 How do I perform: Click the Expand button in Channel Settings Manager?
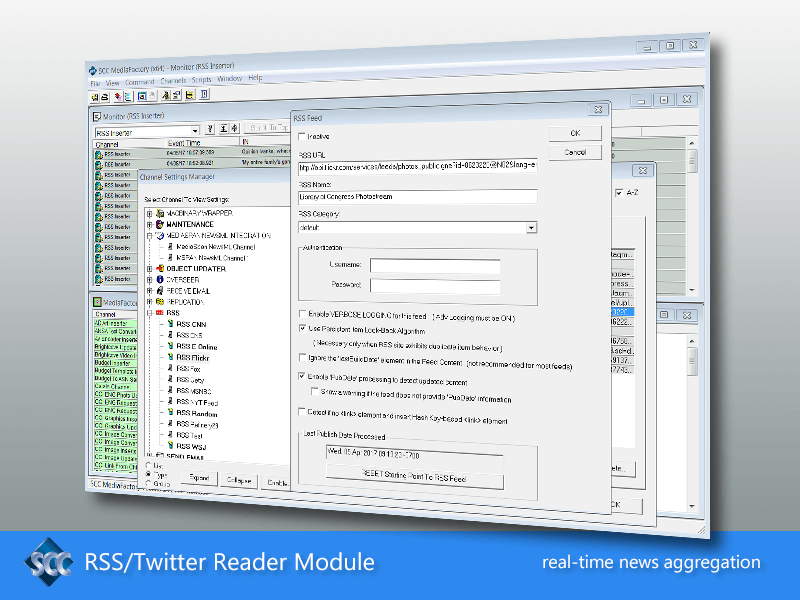tap(199, 478)
